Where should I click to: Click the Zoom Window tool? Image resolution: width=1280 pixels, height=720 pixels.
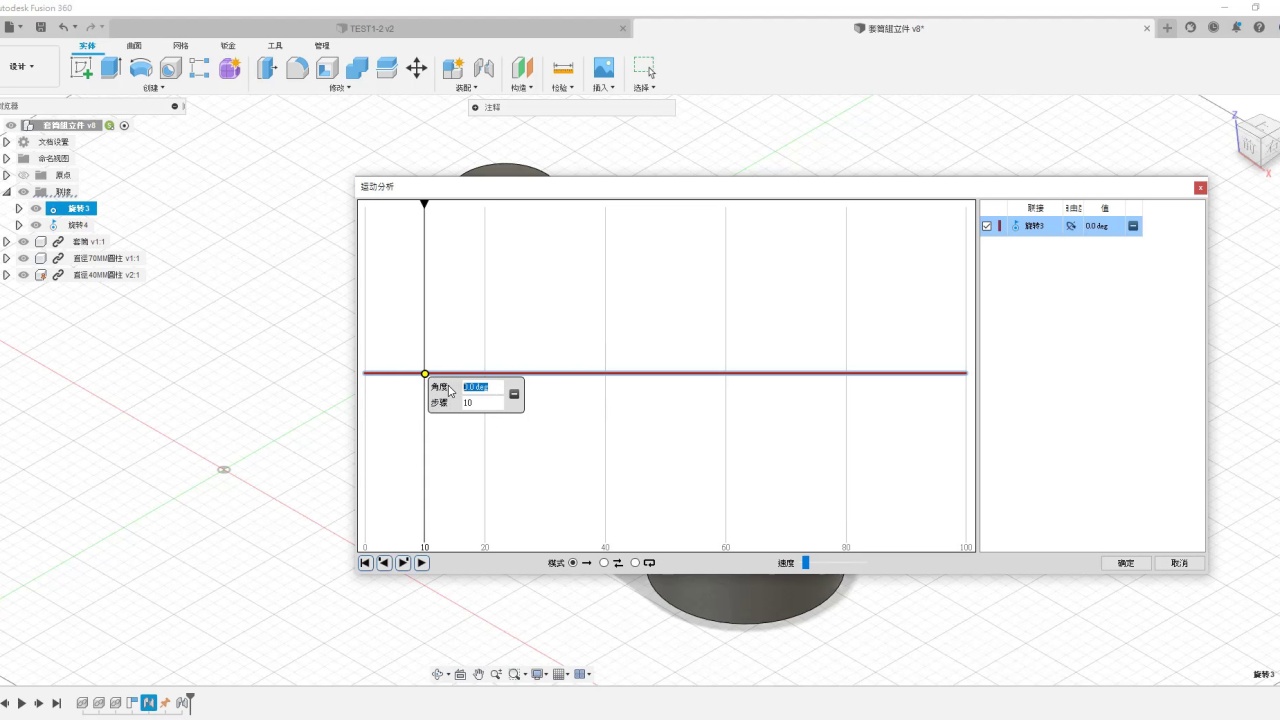[x=514, y=674]
